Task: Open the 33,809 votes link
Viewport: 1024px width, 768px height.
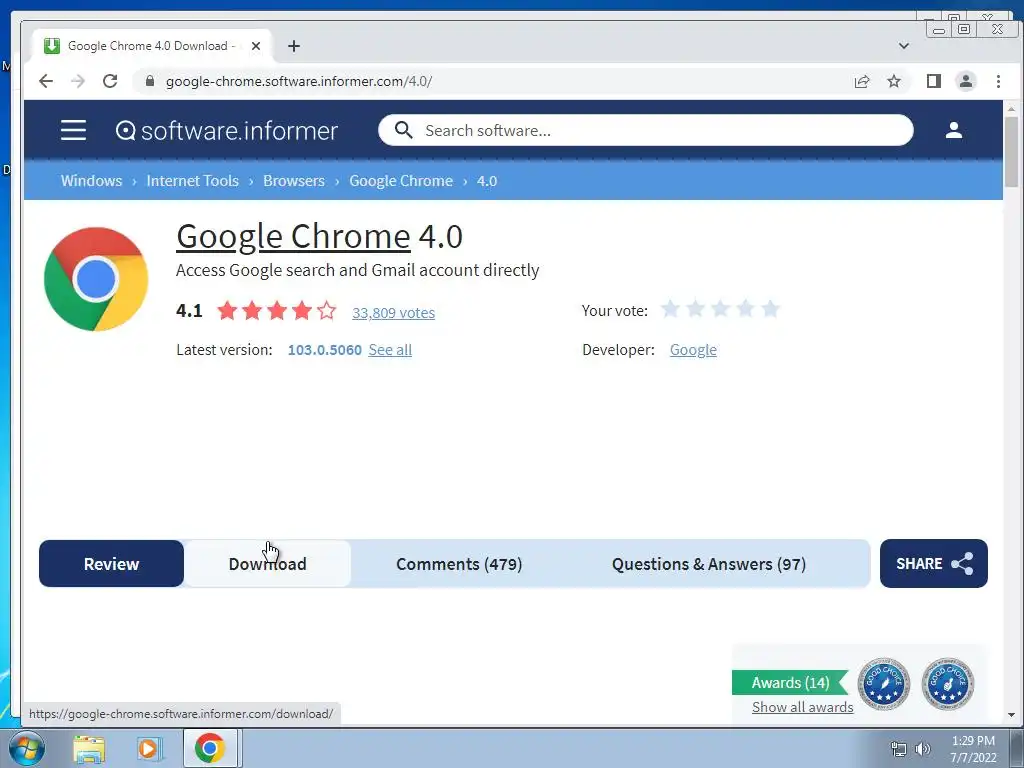Action: click(393, 313)
